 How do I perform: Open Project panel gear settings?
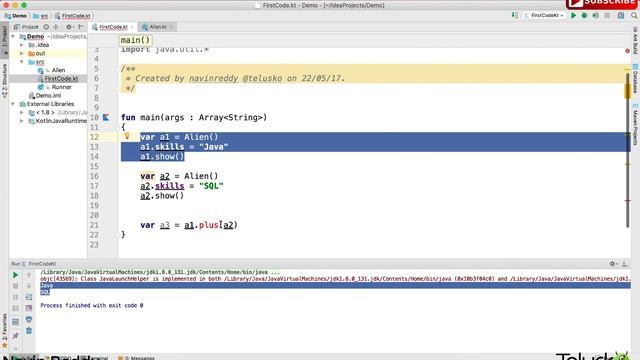[x=69, y=27]
